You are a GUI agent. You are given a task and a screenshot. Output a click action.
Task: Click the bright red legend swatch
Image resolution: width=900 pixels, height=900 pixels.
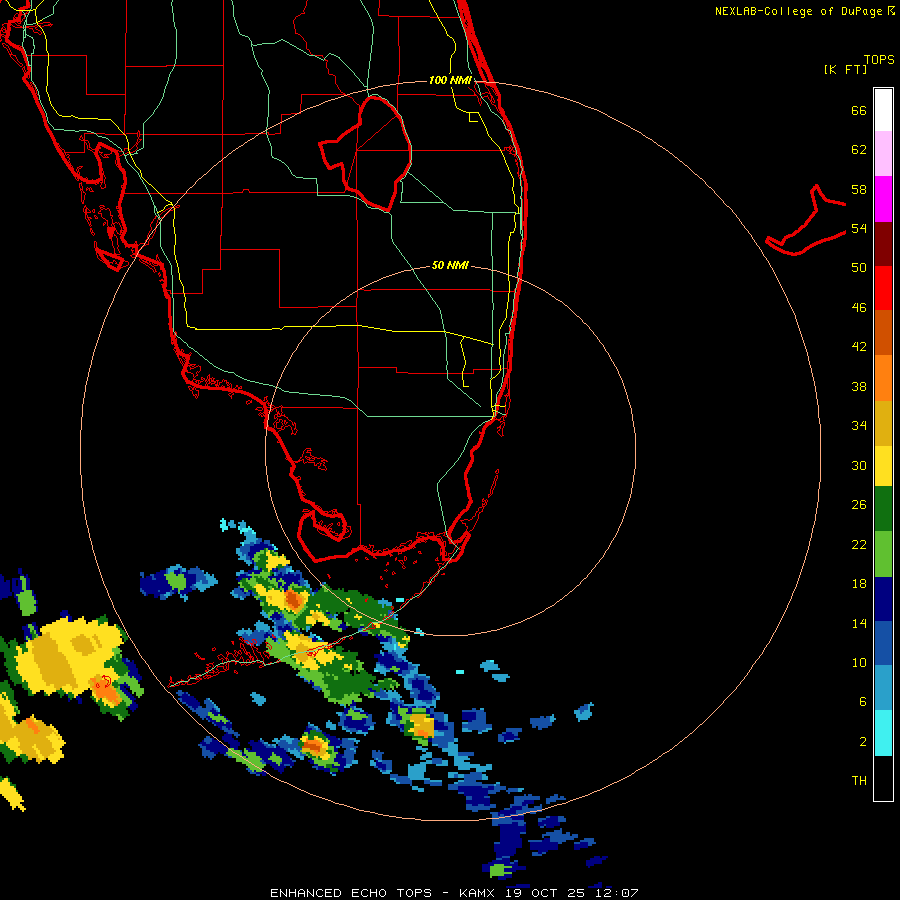883,288
